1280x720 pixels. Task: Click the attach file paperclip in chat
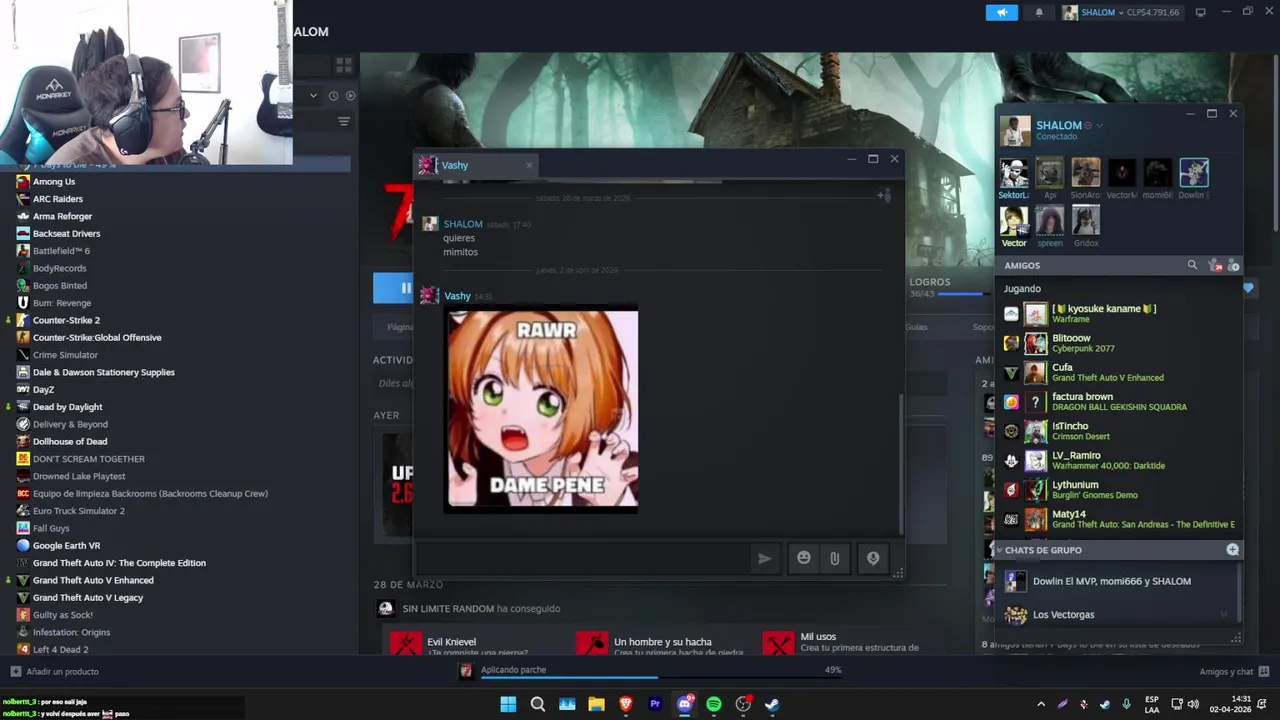click(x=834, y=558)
